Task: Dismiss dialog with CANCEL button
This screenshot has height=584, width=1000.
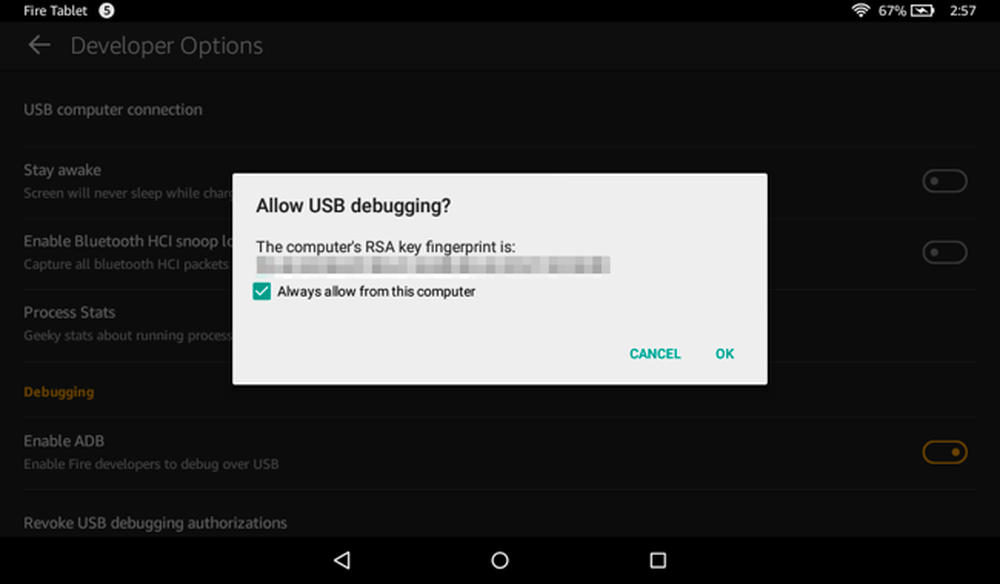Action: (x=655, y=354)
